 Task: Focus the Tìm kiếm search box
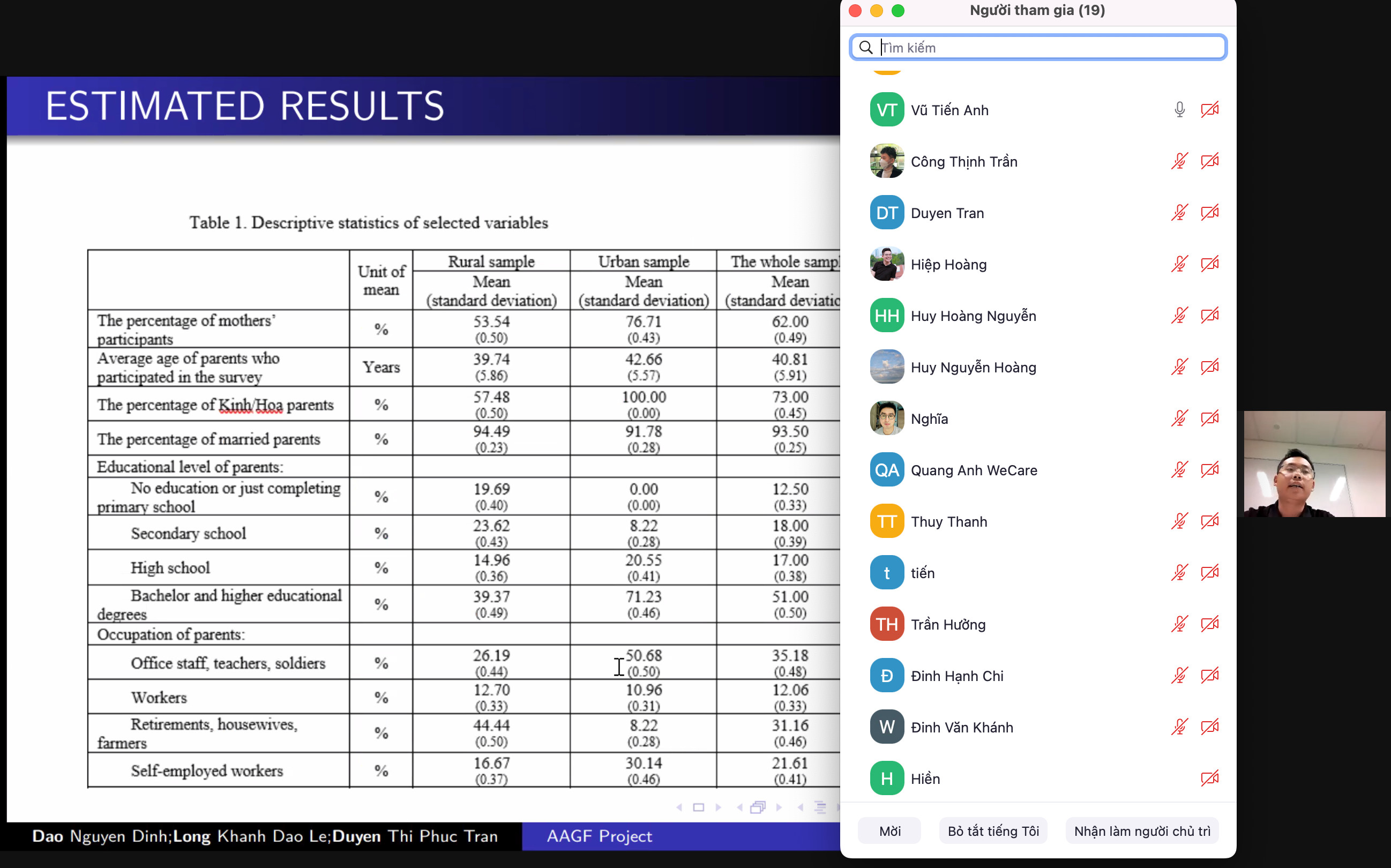pos(1045,48)
